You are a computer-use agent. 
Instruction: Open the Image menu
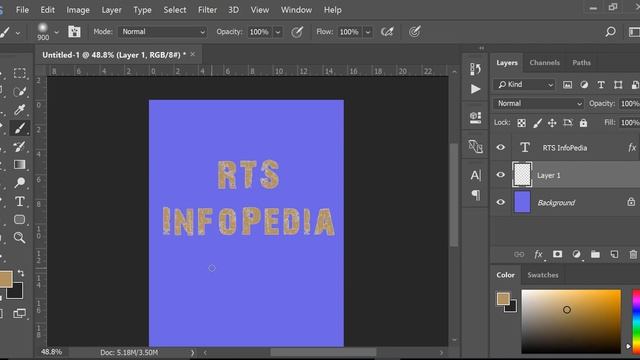78,10
